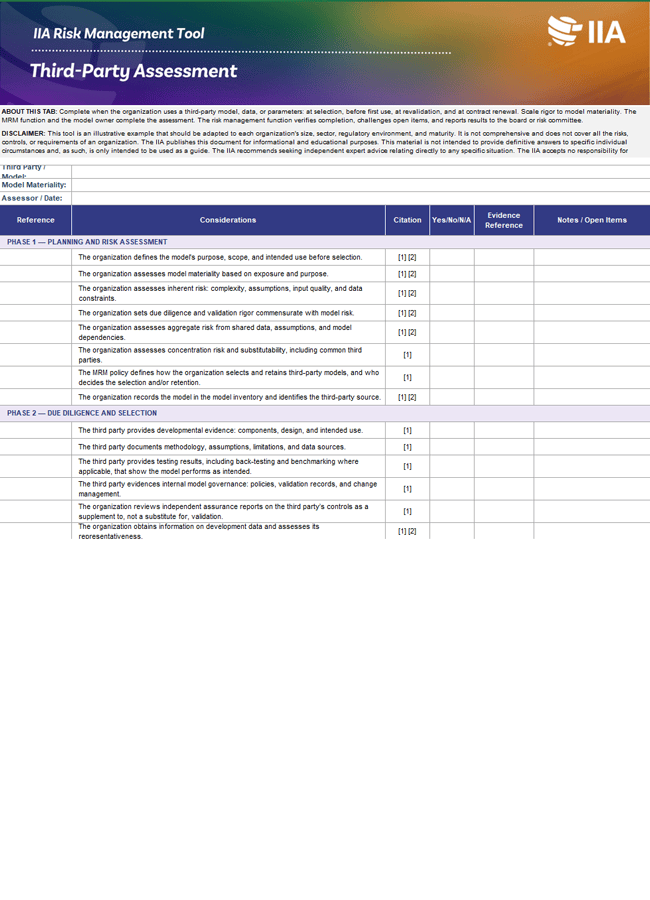Click citation cell for testing results row

(x=407, y=466)
